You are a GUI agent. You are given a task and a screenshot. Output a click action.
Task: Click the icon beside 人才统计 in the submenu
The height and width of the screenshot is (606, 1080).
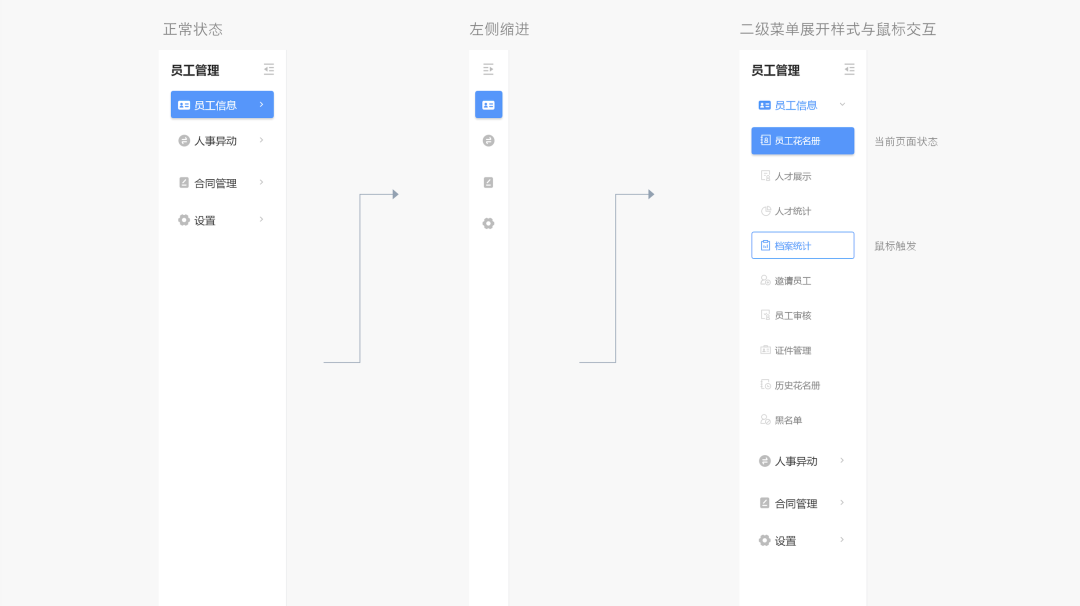point(766,211)
